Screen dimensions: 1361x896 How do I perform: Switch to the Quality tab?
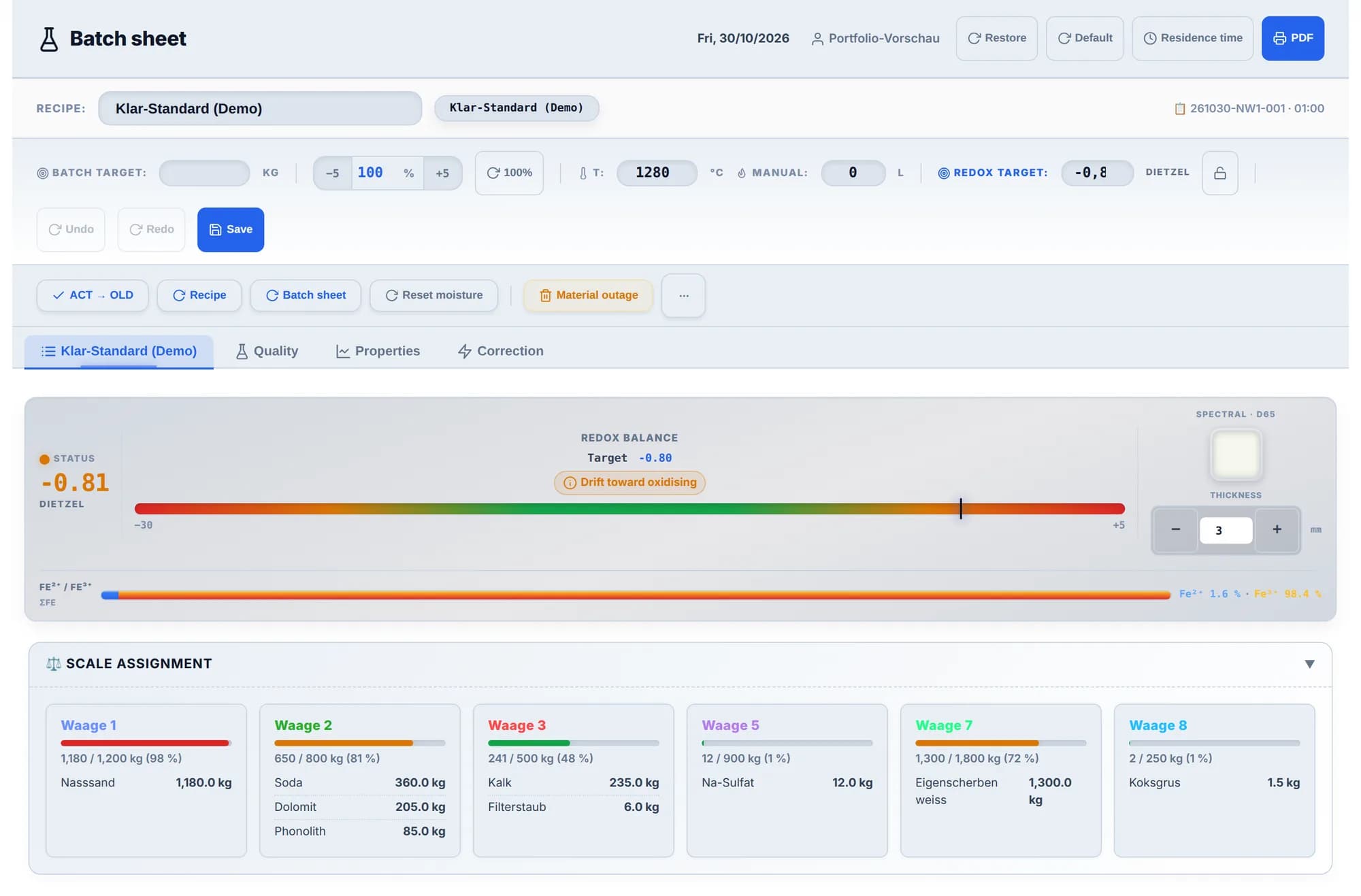click(x=267, y=351)
